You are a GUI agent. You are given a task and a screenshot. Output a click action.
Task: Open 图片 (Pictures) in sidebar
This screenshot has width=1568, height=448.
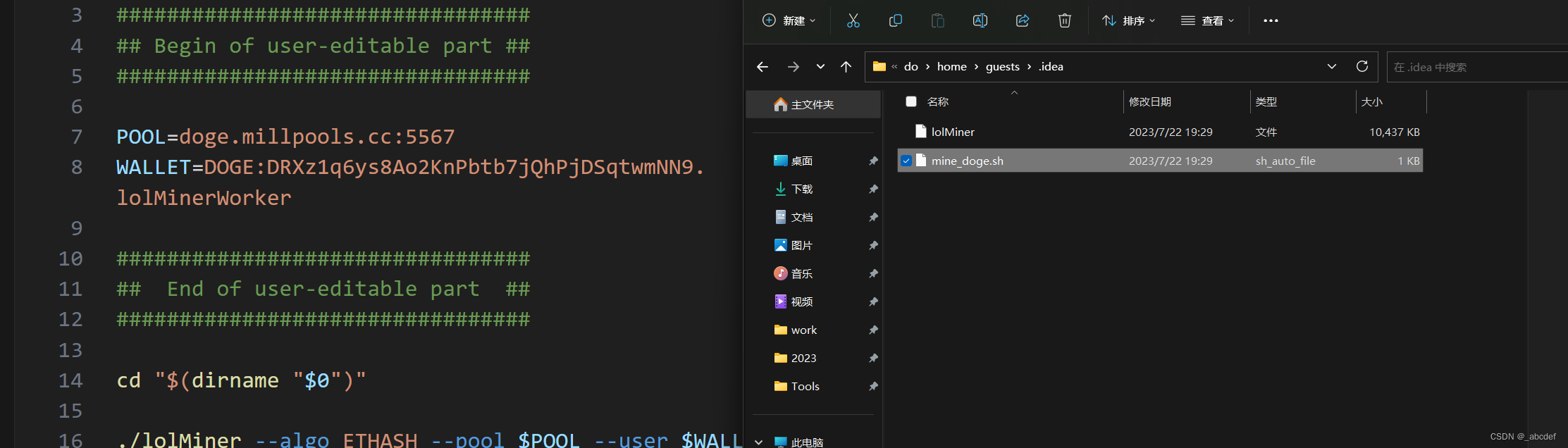click(802, 245)
